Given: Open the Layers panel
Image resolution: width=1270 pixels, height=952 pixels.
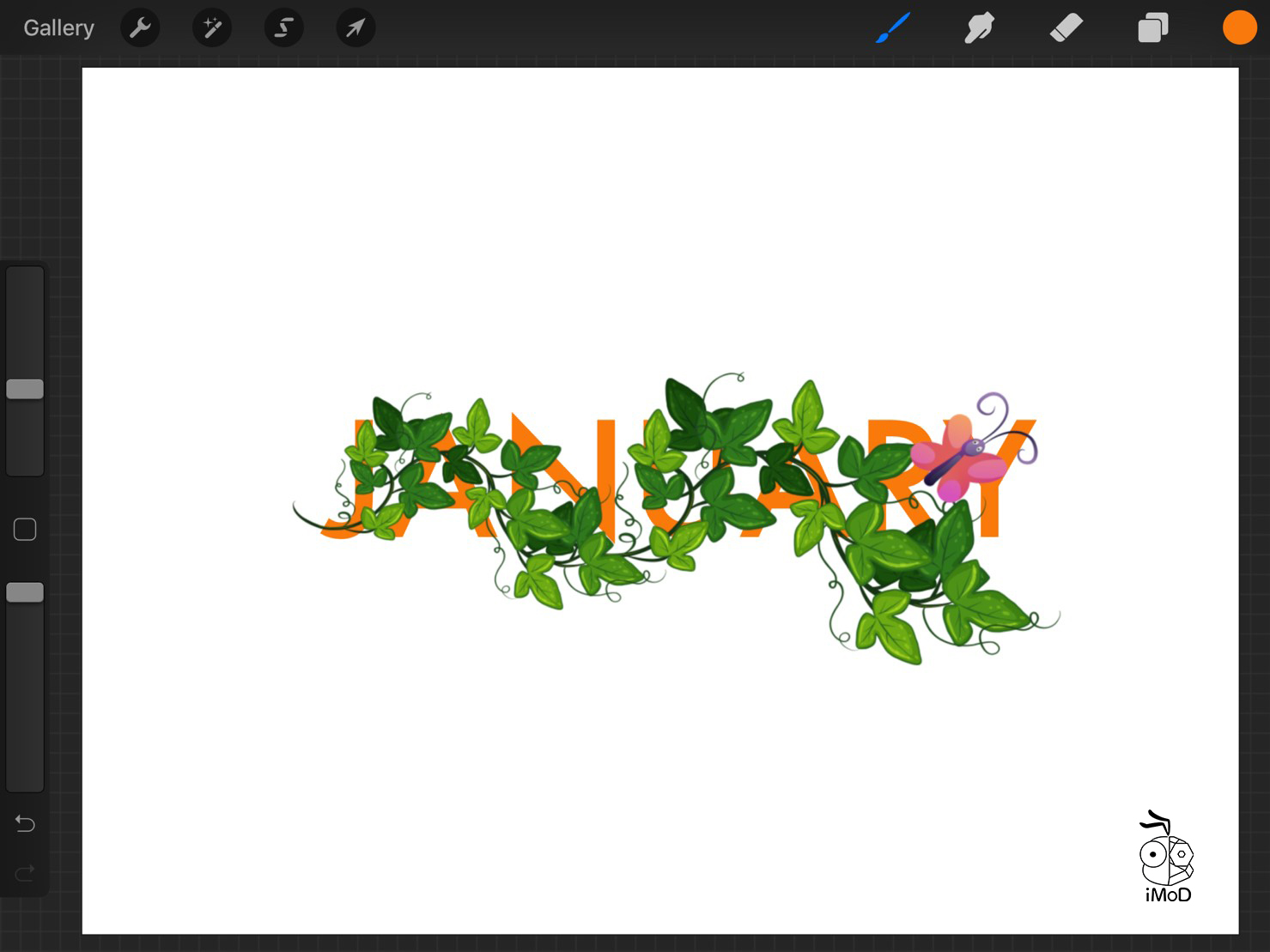Looking at the screenshot, I should [x=1152, y=28].
